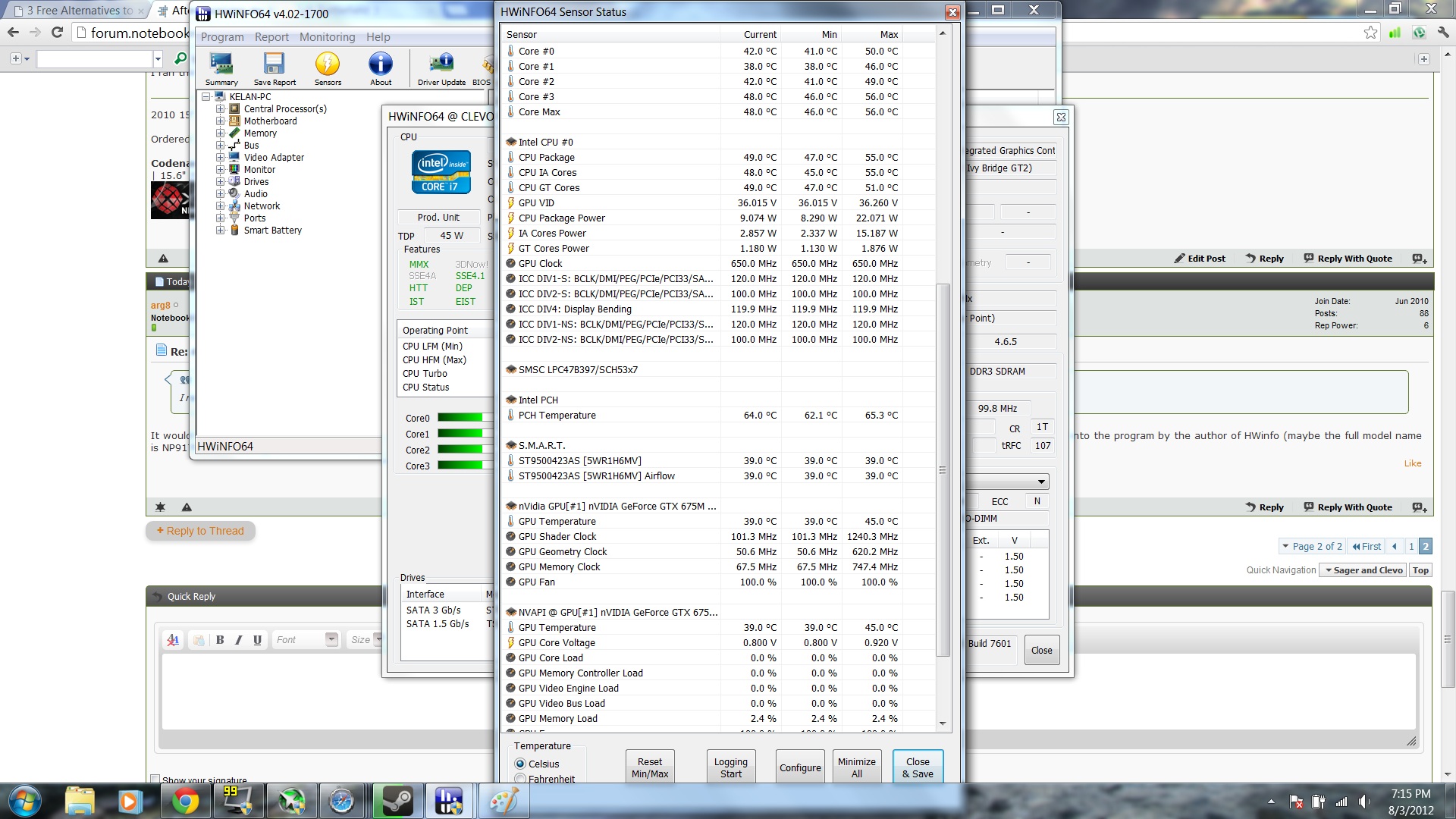This screenshot has width=1456, height=819.
Task: Click the browser Back arrow
Action: [x=13, y=33]
